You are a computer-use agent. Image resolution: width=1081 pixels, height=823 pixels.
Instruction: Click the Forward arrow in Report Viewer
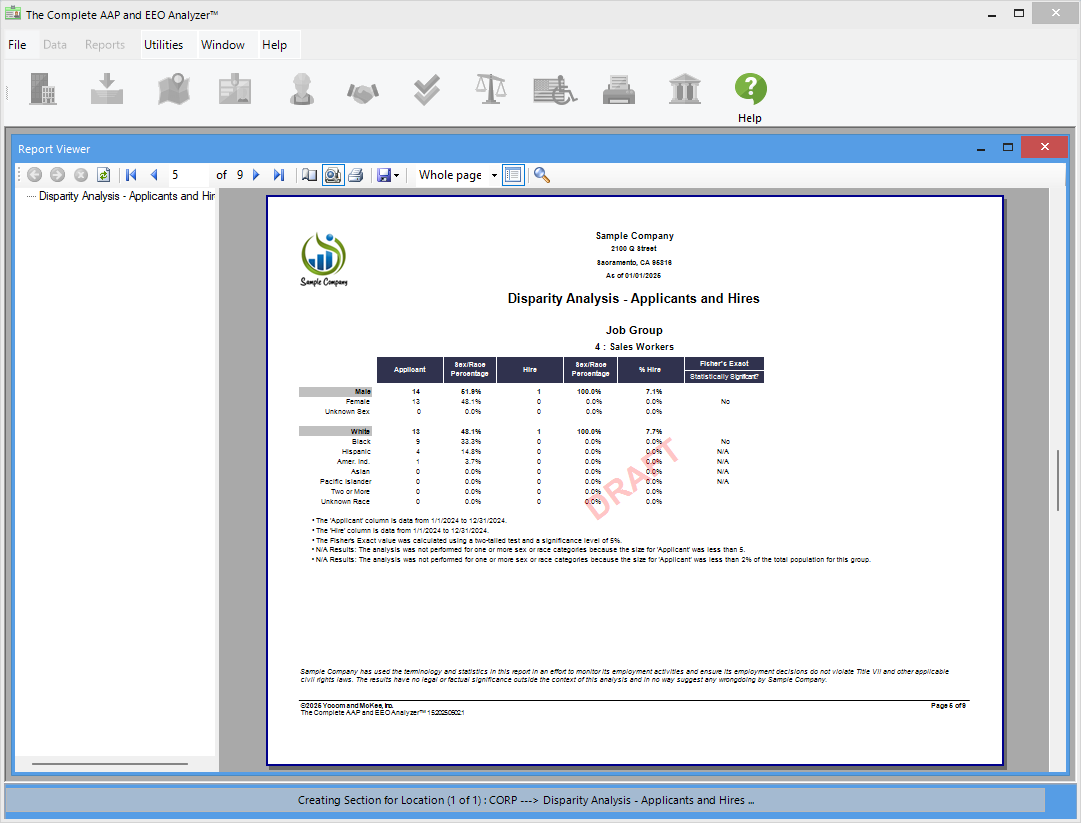[x=57, y=175]
